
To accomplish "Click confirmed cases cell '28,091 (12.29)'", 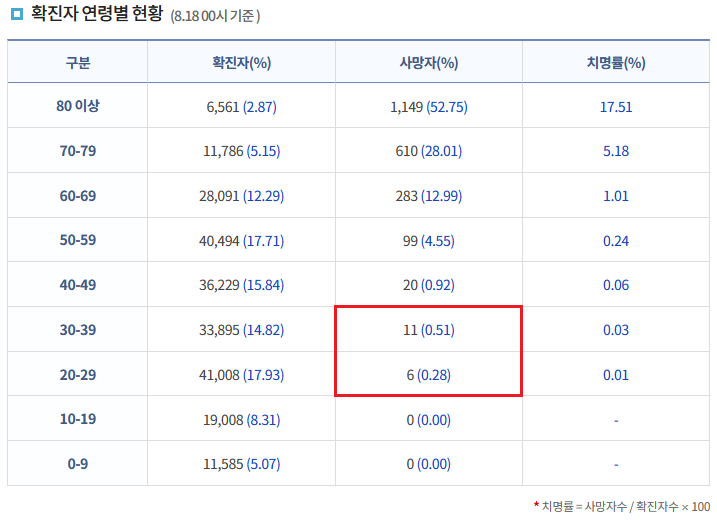I will (x=241, y=196).
